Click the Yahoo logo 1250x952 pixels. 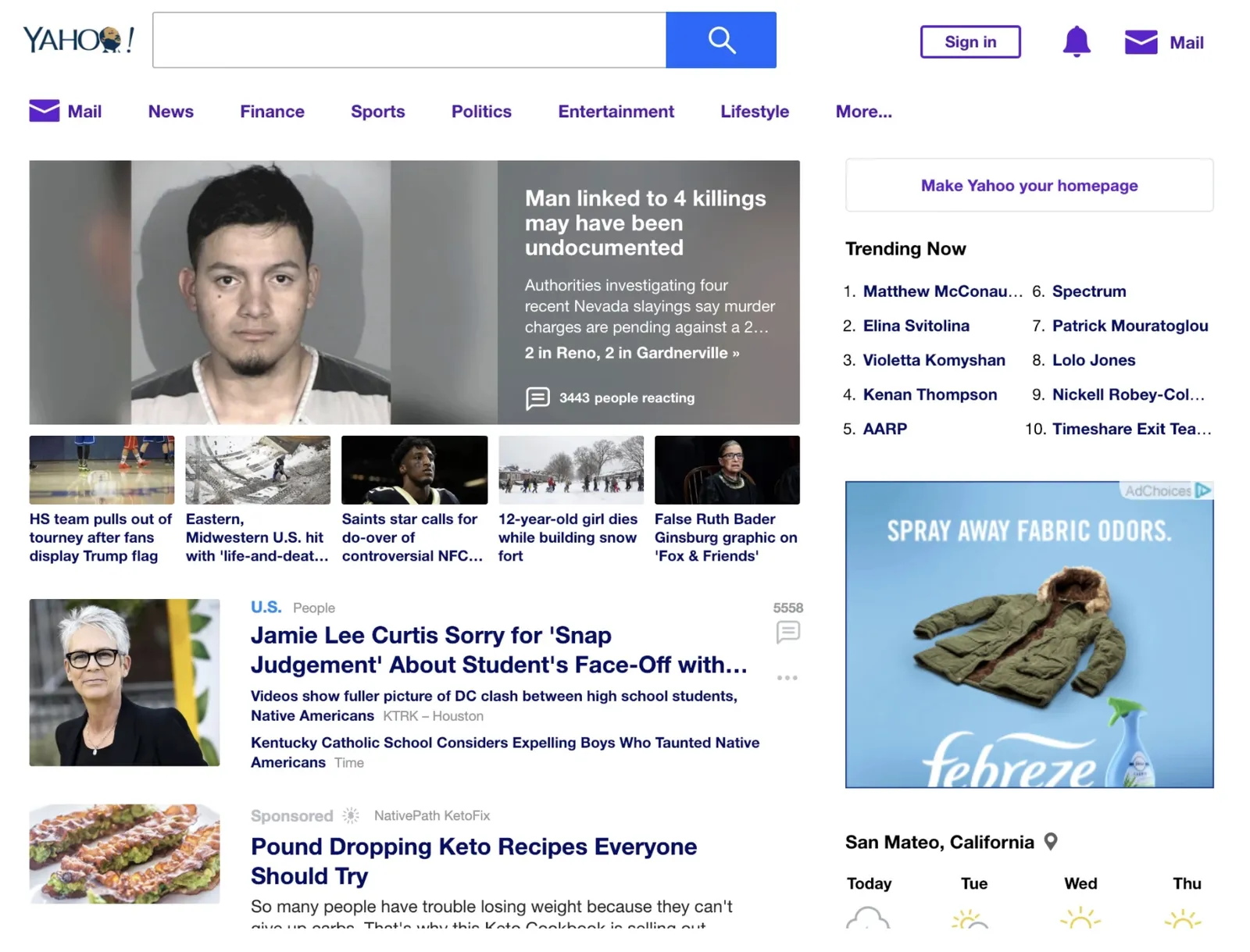point(79,39)
